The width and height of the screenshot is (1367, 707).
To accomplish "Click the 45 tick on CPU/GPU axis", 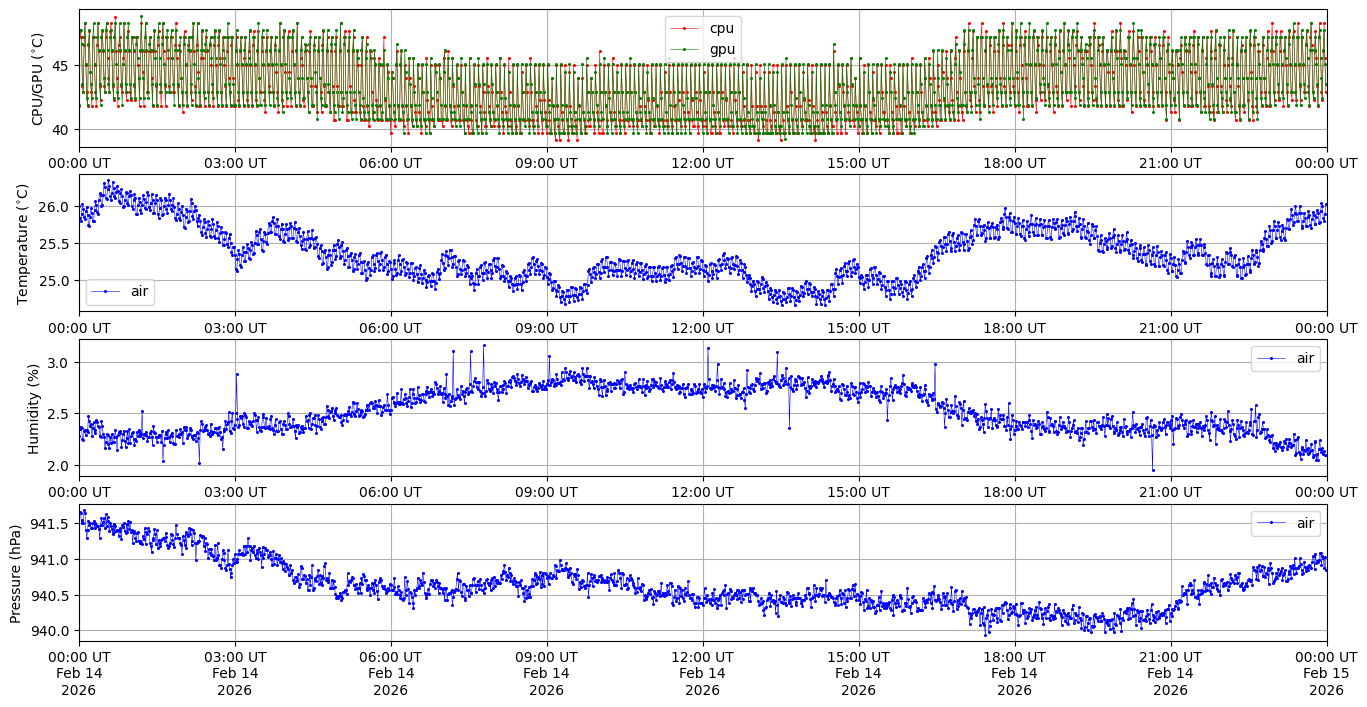I will [x=62, y=66].
